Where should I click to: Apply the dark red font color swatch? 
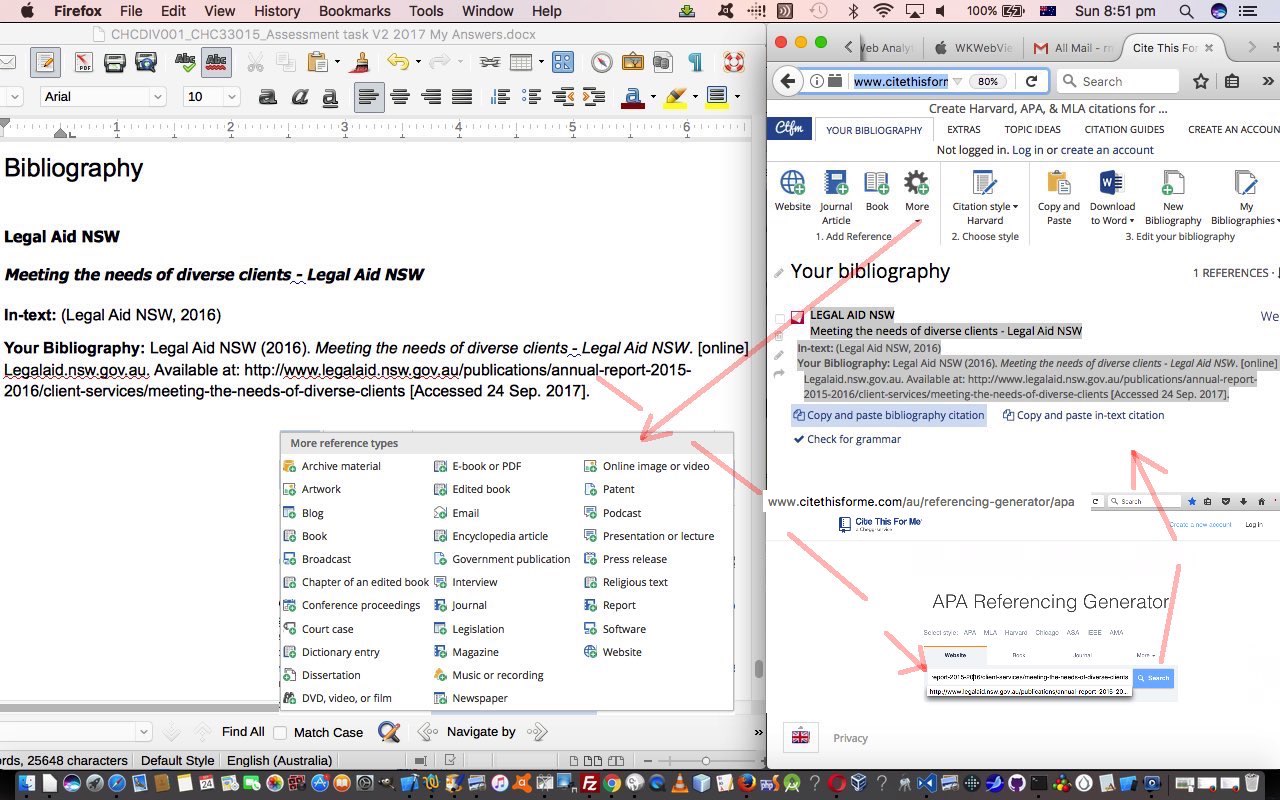tap(632, 97)
